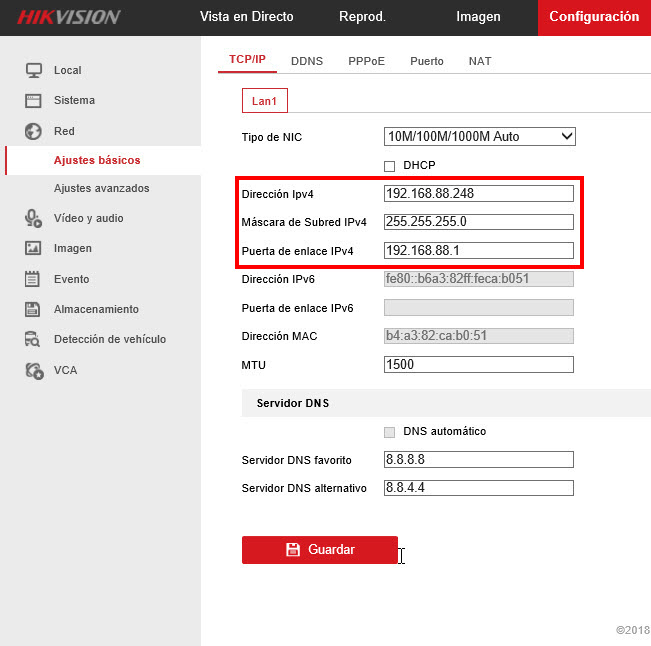Click the Local monitor icon
This screenshot has width=651, height=646.
[34, 70]
